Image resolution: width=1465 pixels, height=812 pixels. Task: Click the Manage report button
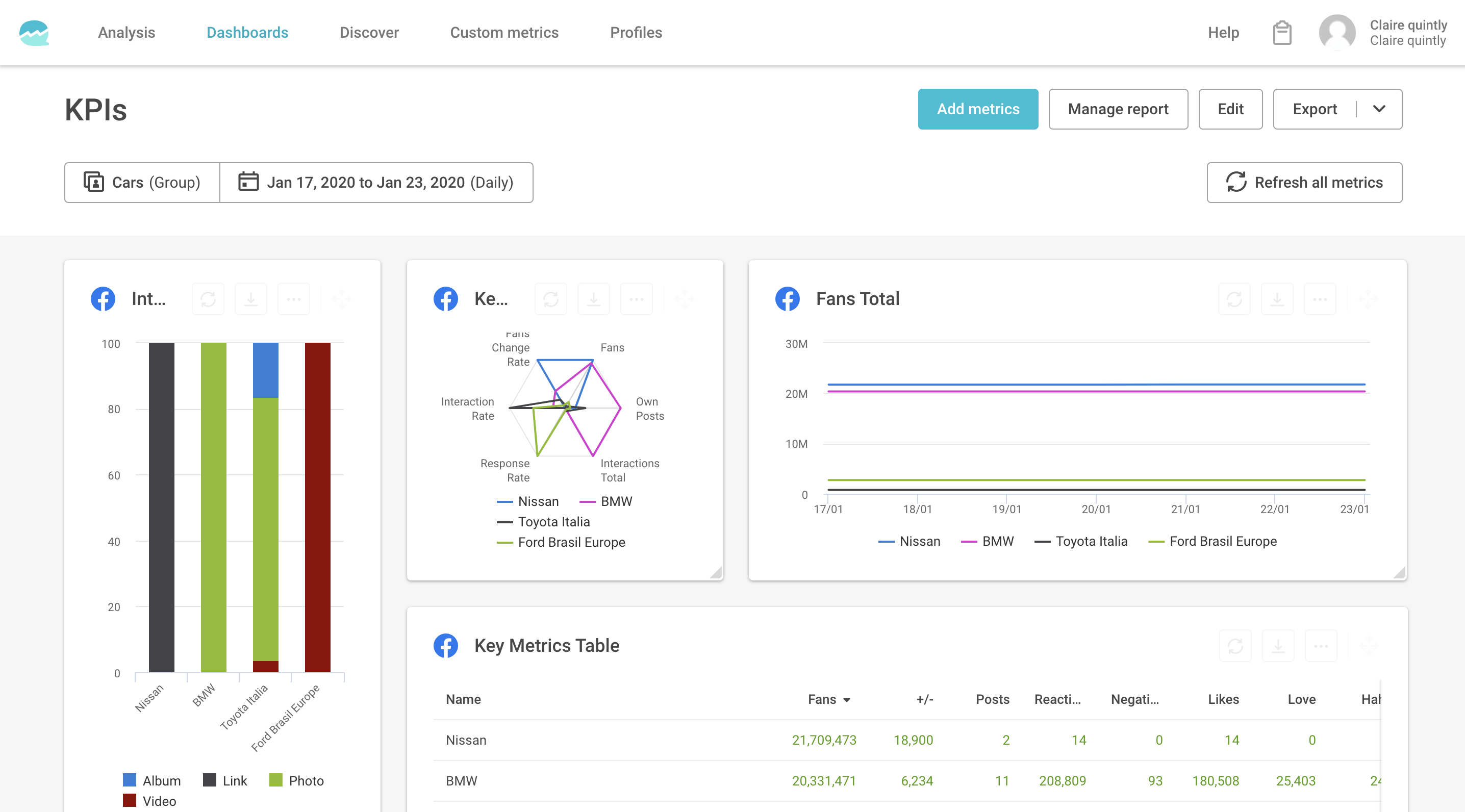coord(1118,109)
